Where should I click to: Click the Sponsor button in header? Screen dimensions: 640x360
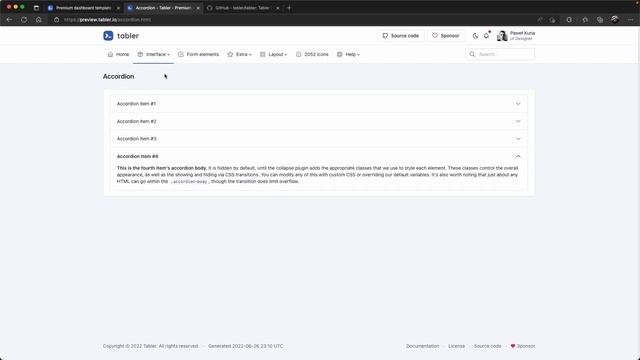pos(446,36)
